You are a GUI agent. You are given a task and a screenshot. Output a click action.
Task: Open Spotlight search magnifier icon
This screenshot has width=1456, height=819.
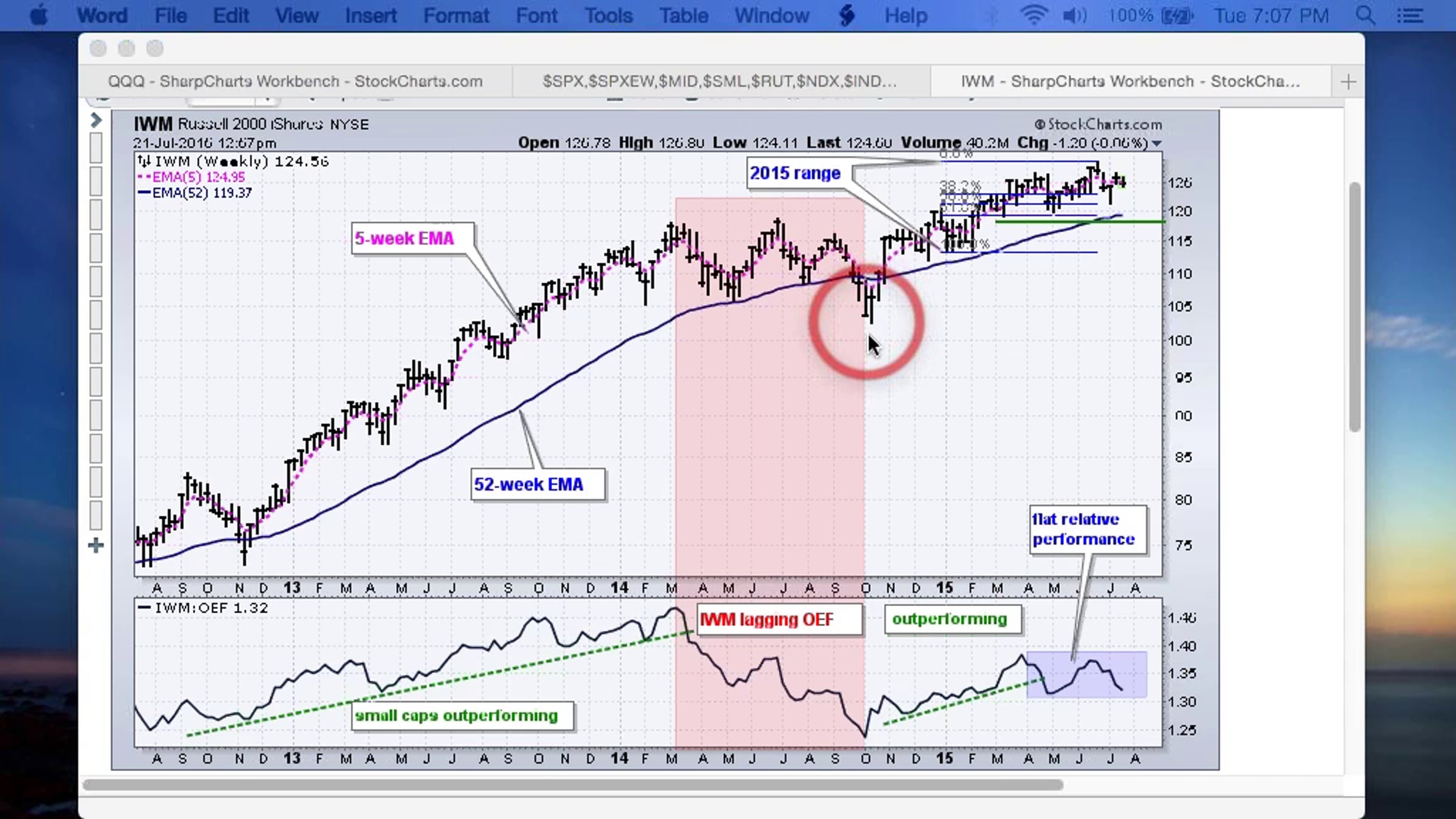pos(1365,15)
